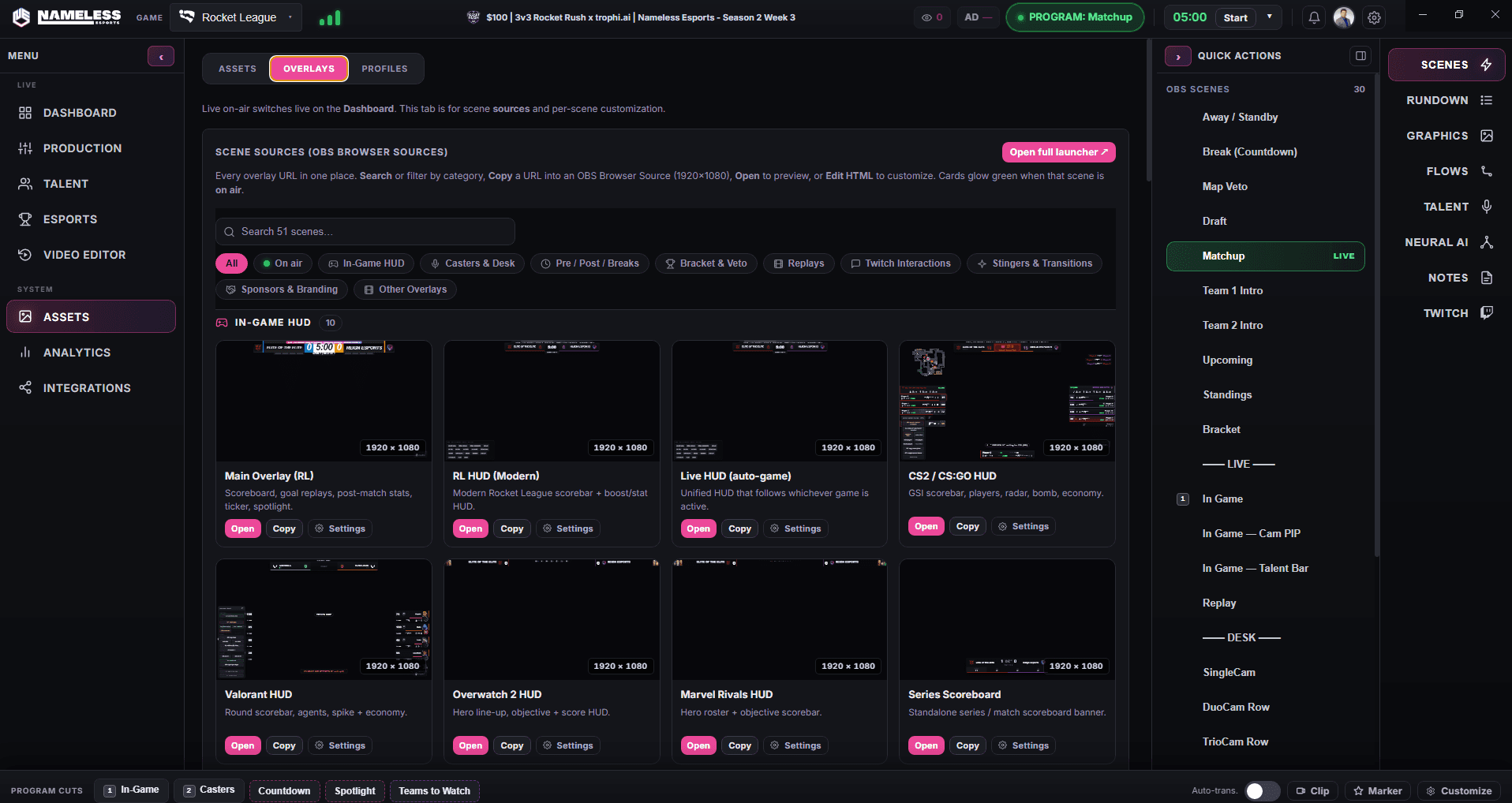The height and width of the screenshot is (803, 1512).
Task: Switch OBS scene to Map Veto
Action: pyautogui.click(x=1265, y=186)
